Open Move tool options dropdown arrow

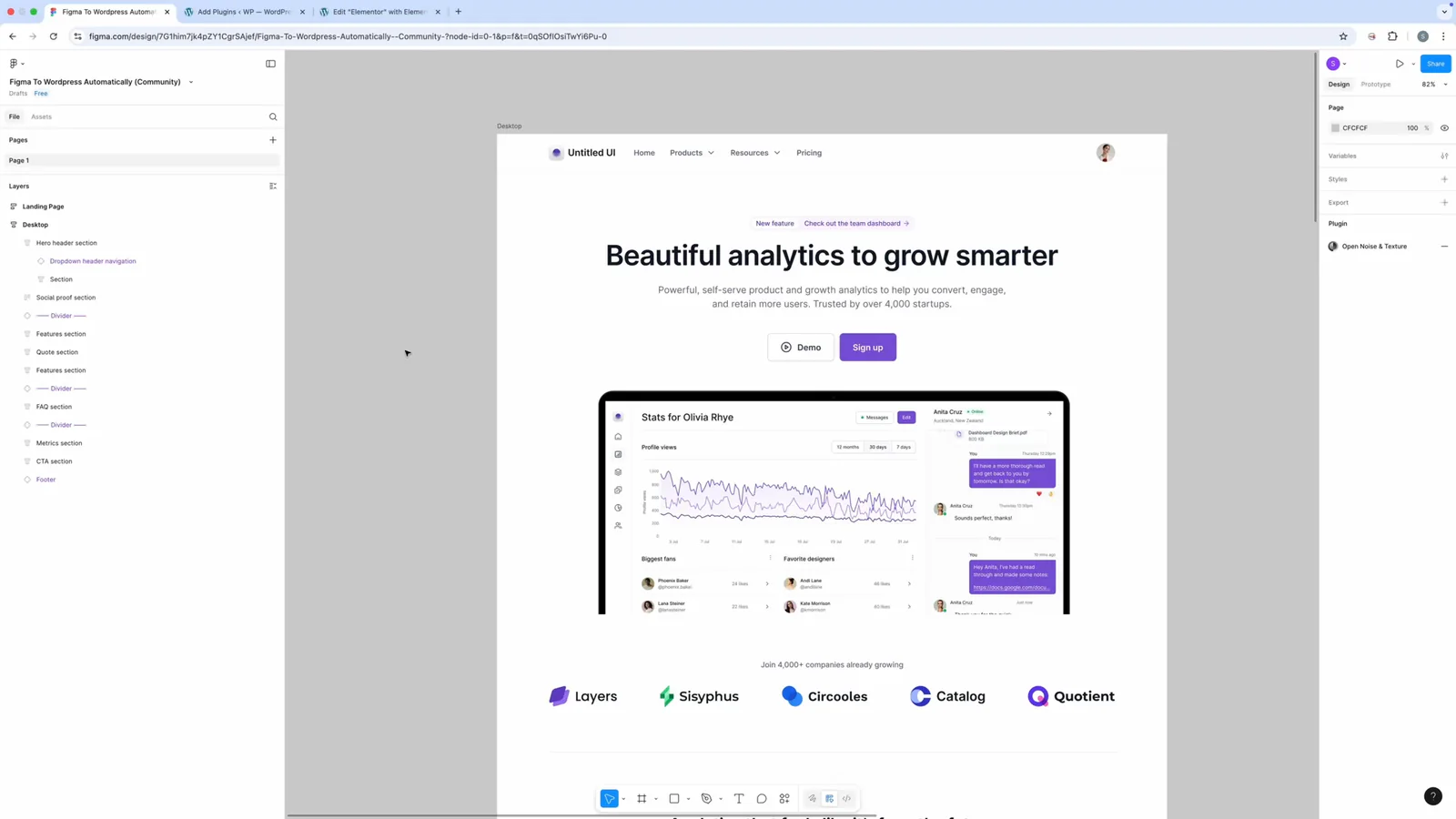(623, 799)
